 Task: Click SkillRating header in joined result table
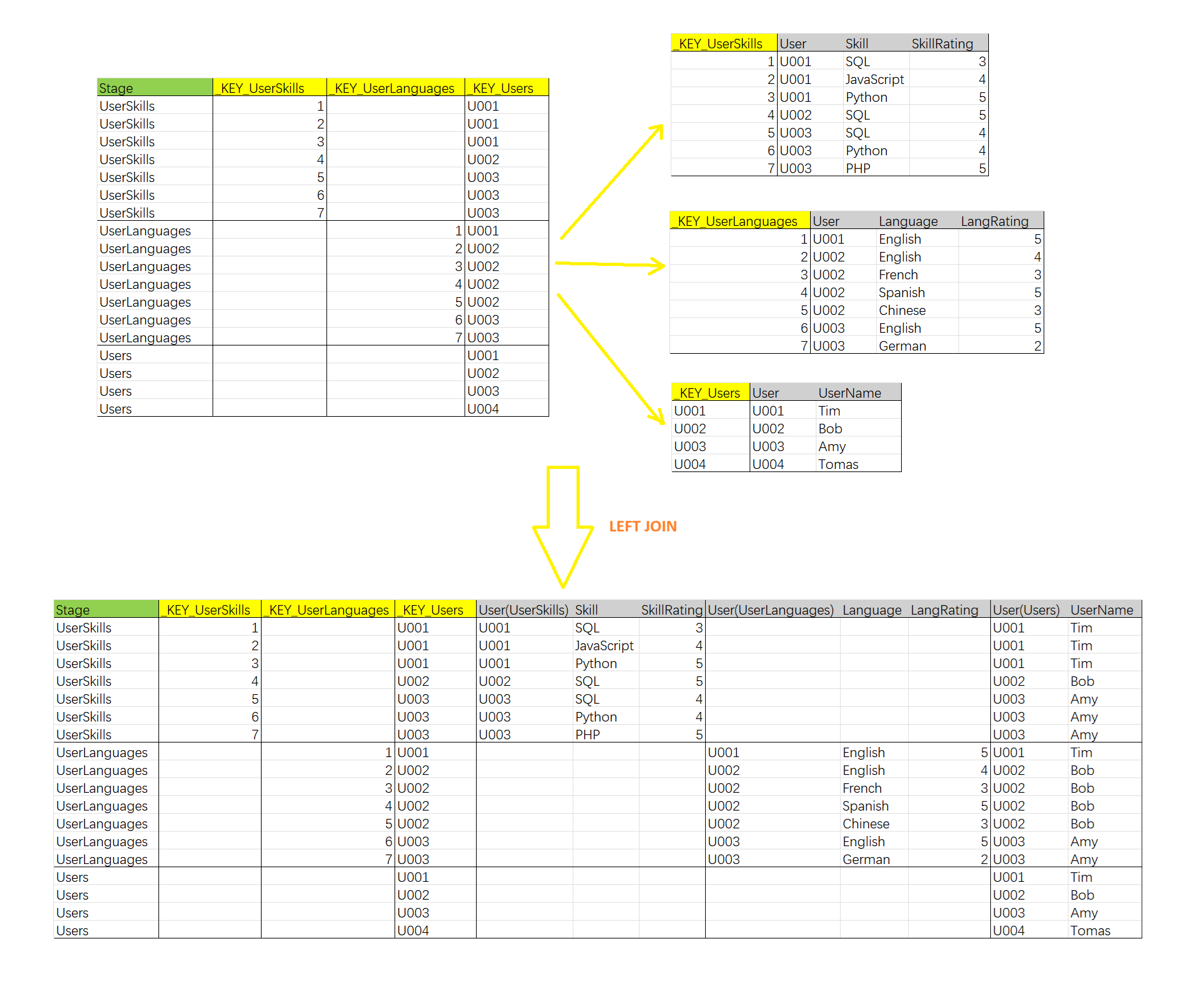pos(672,610)
